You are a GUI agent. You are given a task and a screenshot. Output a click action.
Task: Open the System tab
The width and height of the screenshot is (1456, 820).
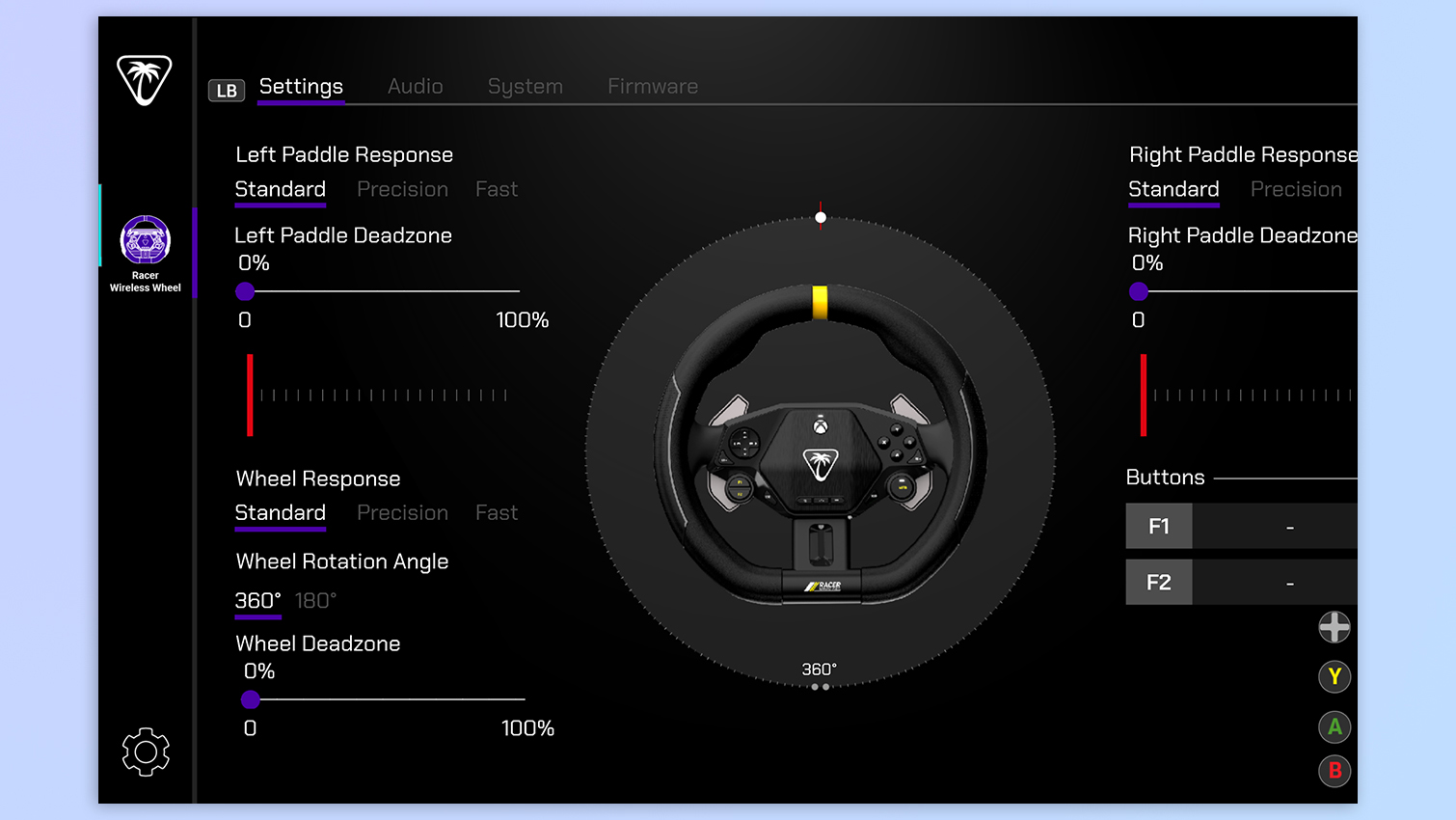pos(525,86)
